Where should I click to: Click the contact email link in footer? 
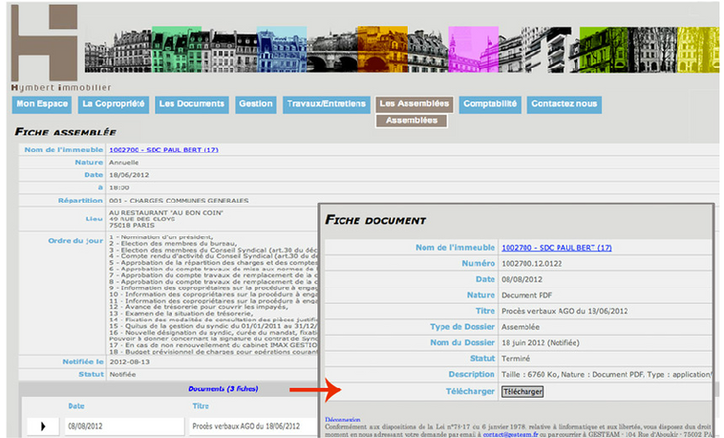pyautogui.click(x=510, y=434)
